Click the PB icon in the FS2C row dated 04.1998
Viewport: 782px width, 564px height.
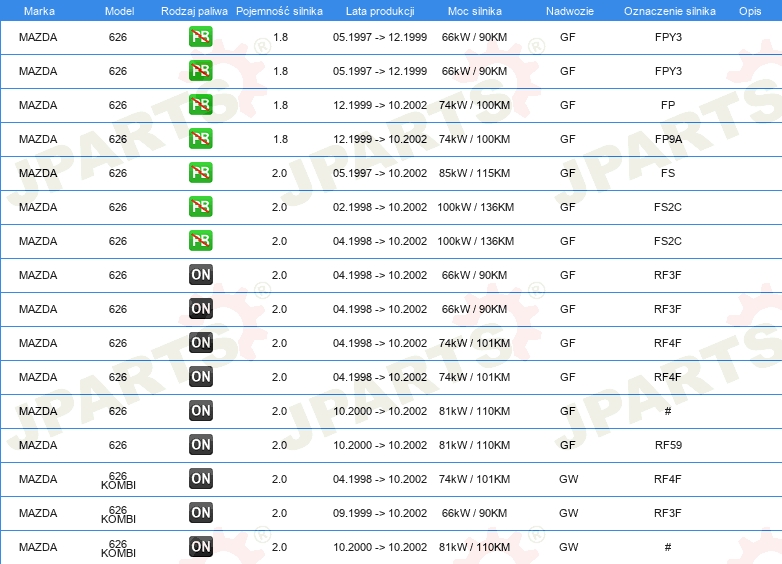(200, 240)
